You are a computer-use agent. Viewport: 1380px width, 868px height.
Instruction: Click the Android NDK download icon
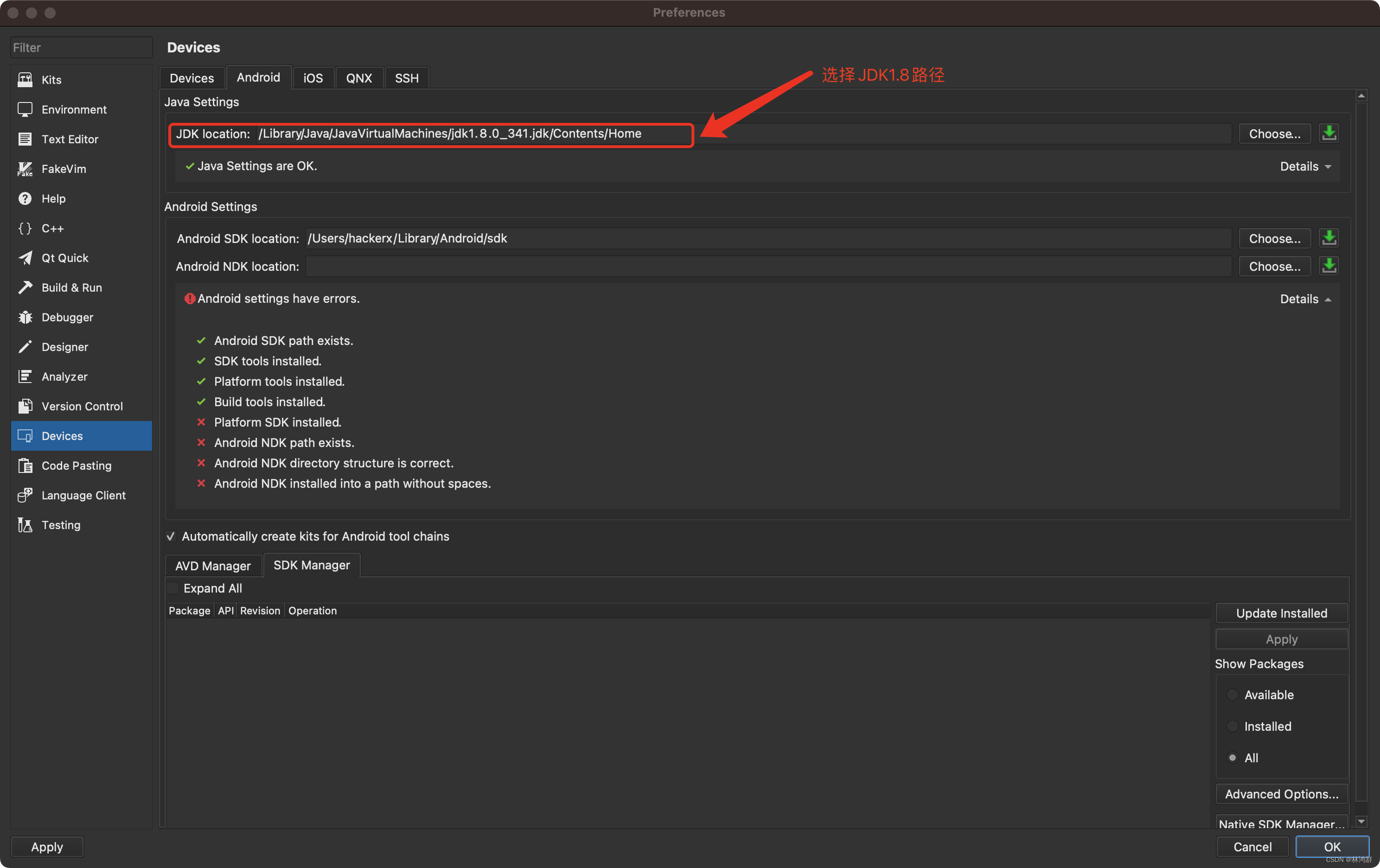coord(1329,265)
